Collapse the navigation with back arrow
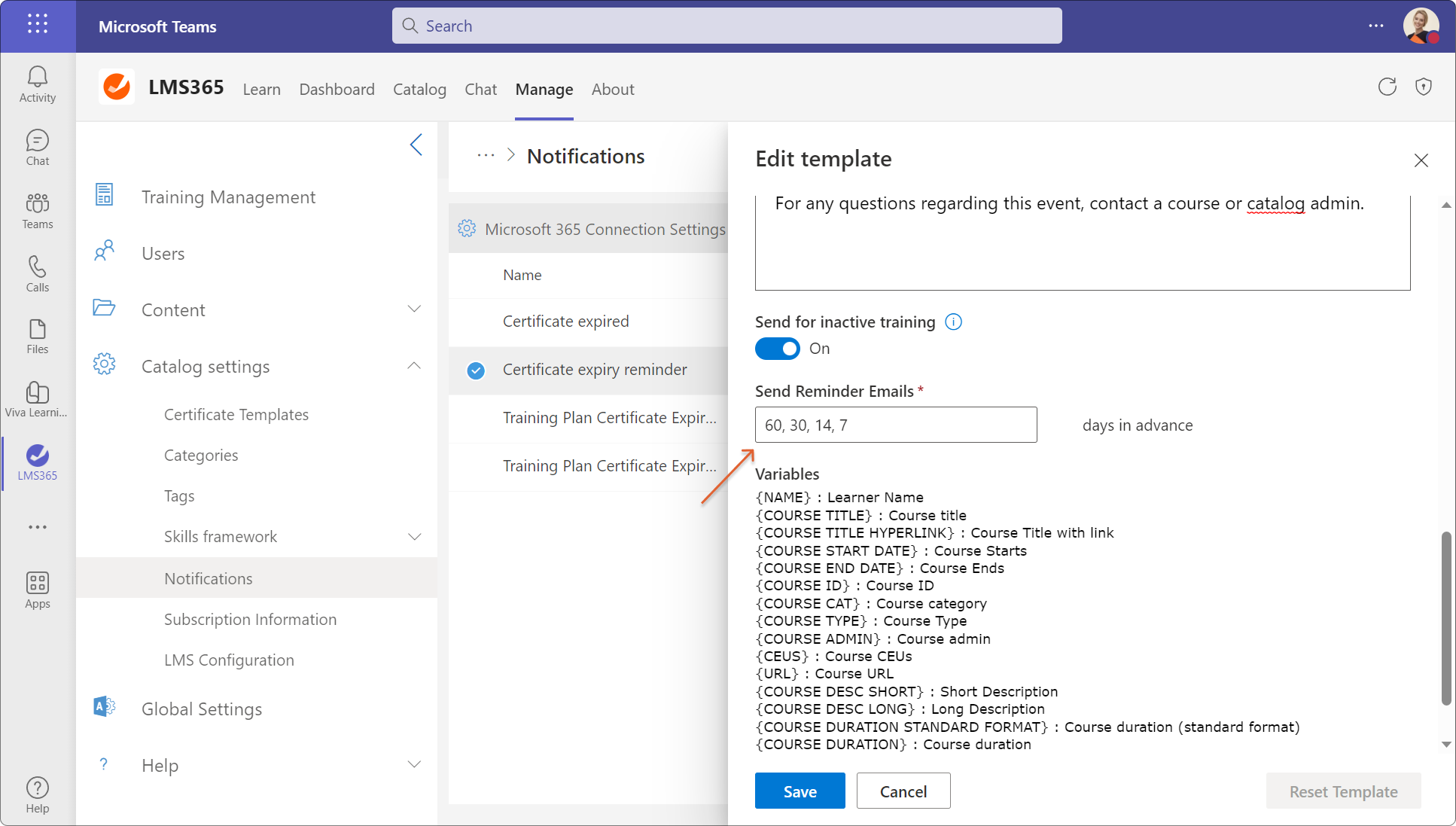Screen dimensions: 1456x826 coord(416,145)
